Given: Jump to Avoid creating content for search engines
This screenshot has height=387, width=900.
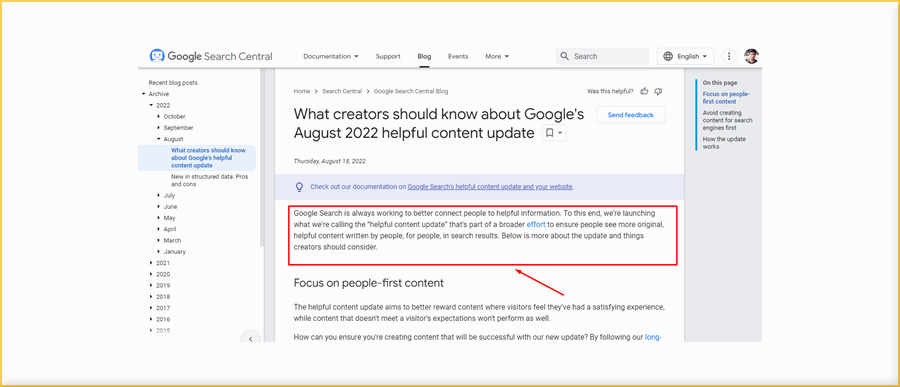Looking at the screenshot, I should click(728, 121).
